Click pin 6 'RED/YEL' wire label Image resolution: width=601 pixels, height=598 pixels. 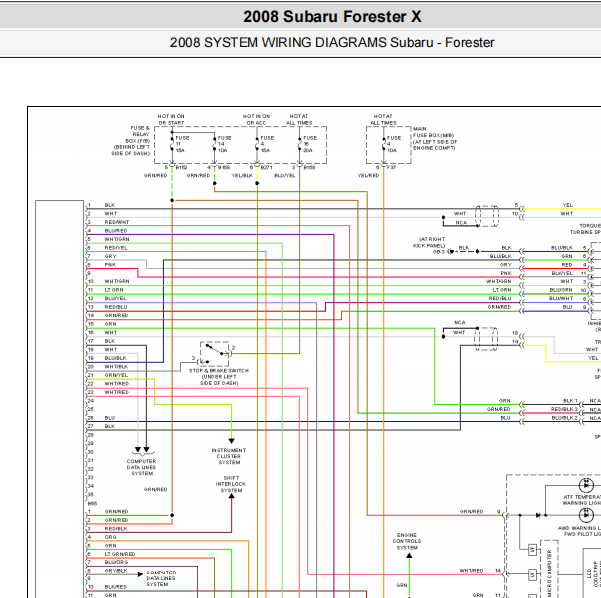pos(116,248)
